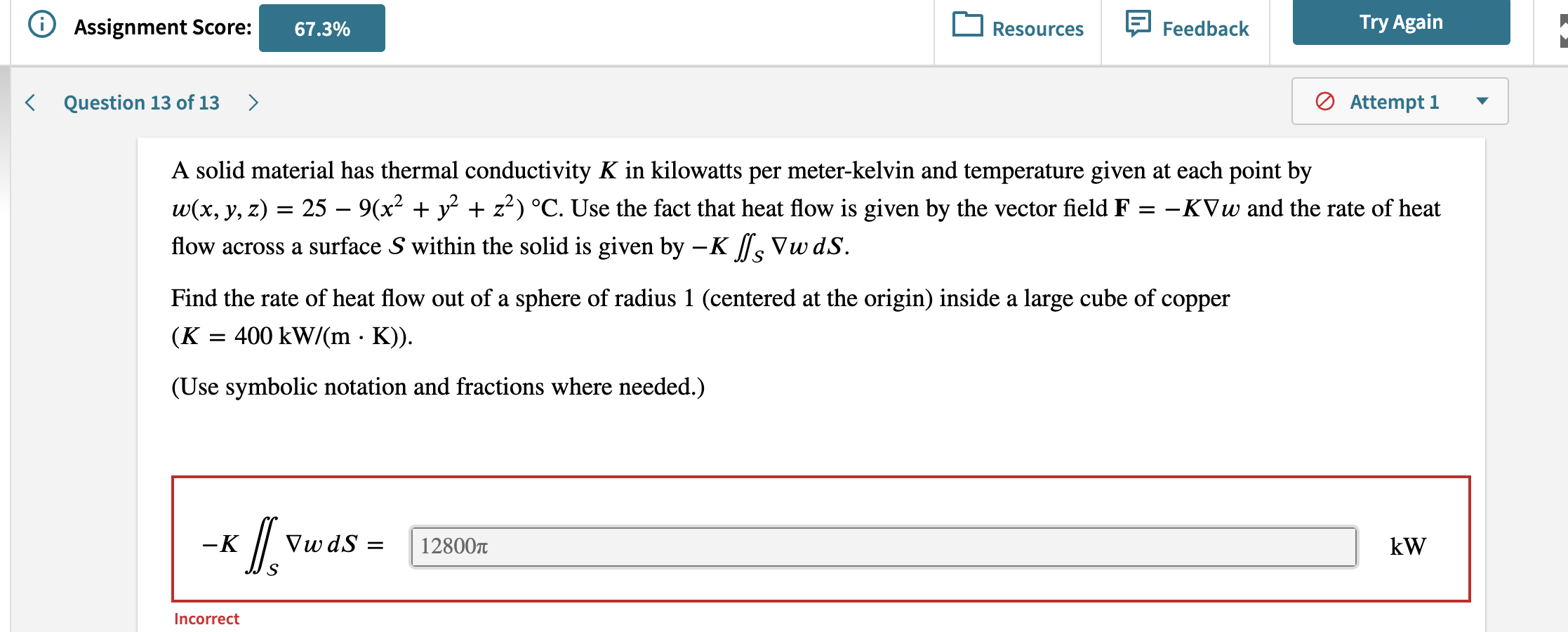The width and height of the screenshot is (1568, 632).
Task: Click the red Incorrect status text
Action: click(206, 619)
